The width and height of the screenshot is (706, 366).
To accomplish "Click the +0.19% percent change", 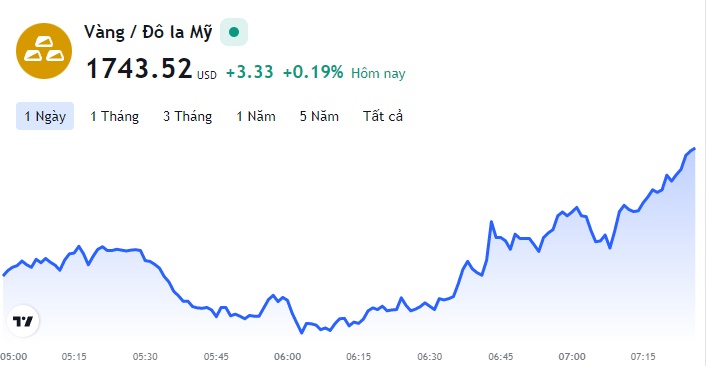I will coord(313,72).
